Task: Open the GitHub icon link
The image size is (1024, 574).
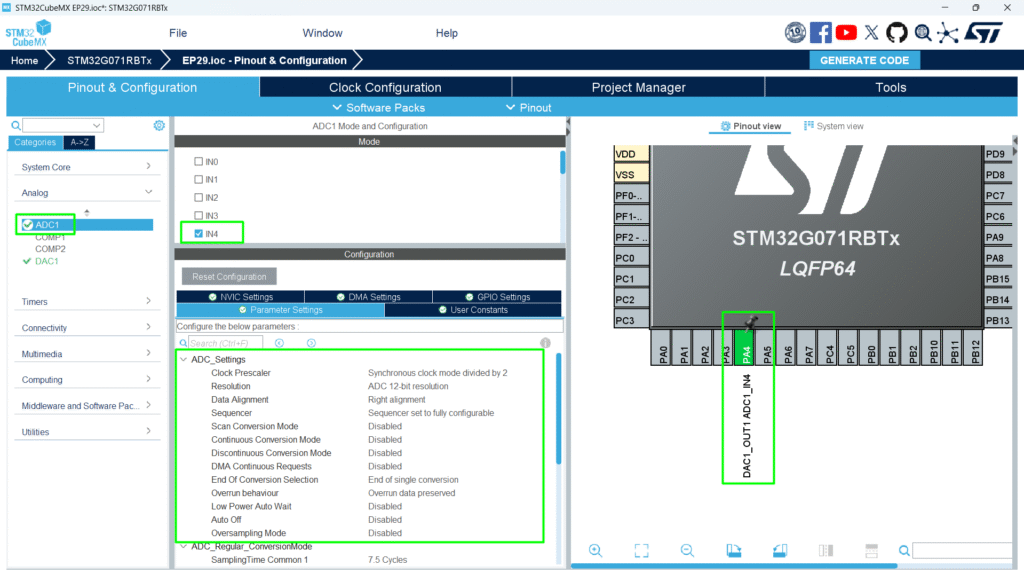Action: click(897, 33)
